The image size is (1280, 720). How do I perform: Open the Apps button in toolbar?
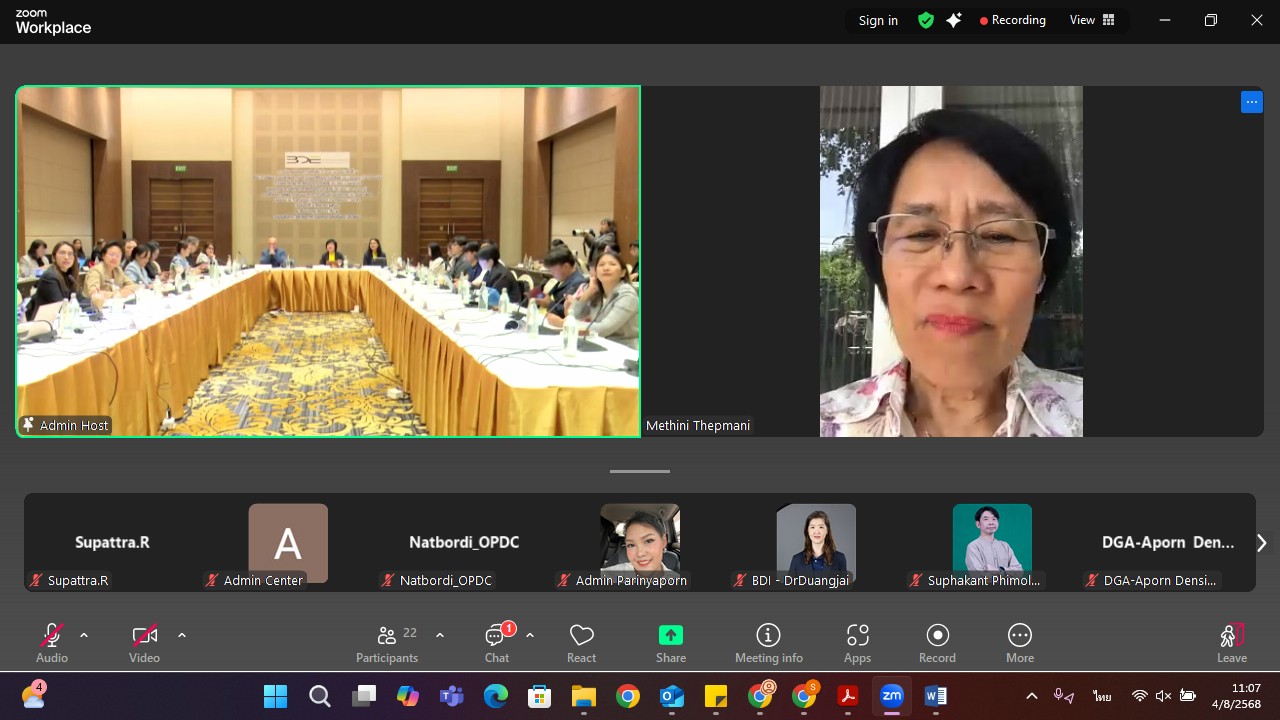pos(857,642)
